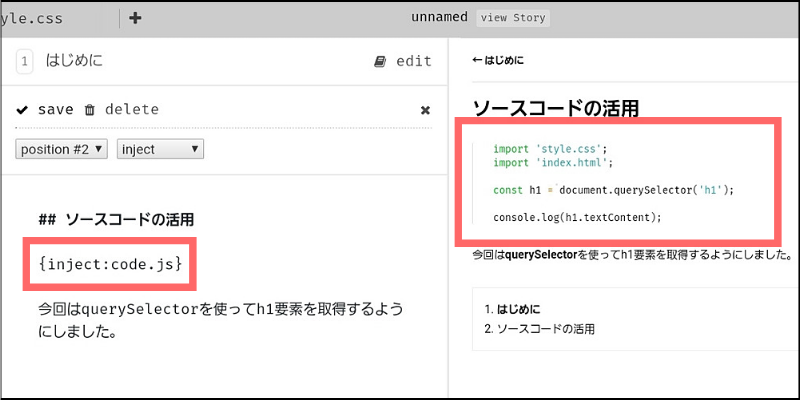Screen dimensions: 800x400
Task: Click the book icon beside edit
Action: (x=380, y=62)
